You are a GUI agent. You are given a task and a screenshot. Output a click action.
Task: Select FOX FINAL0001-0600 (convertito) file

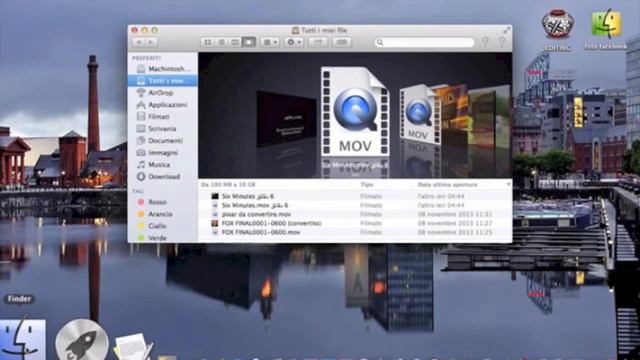(355, 223)
